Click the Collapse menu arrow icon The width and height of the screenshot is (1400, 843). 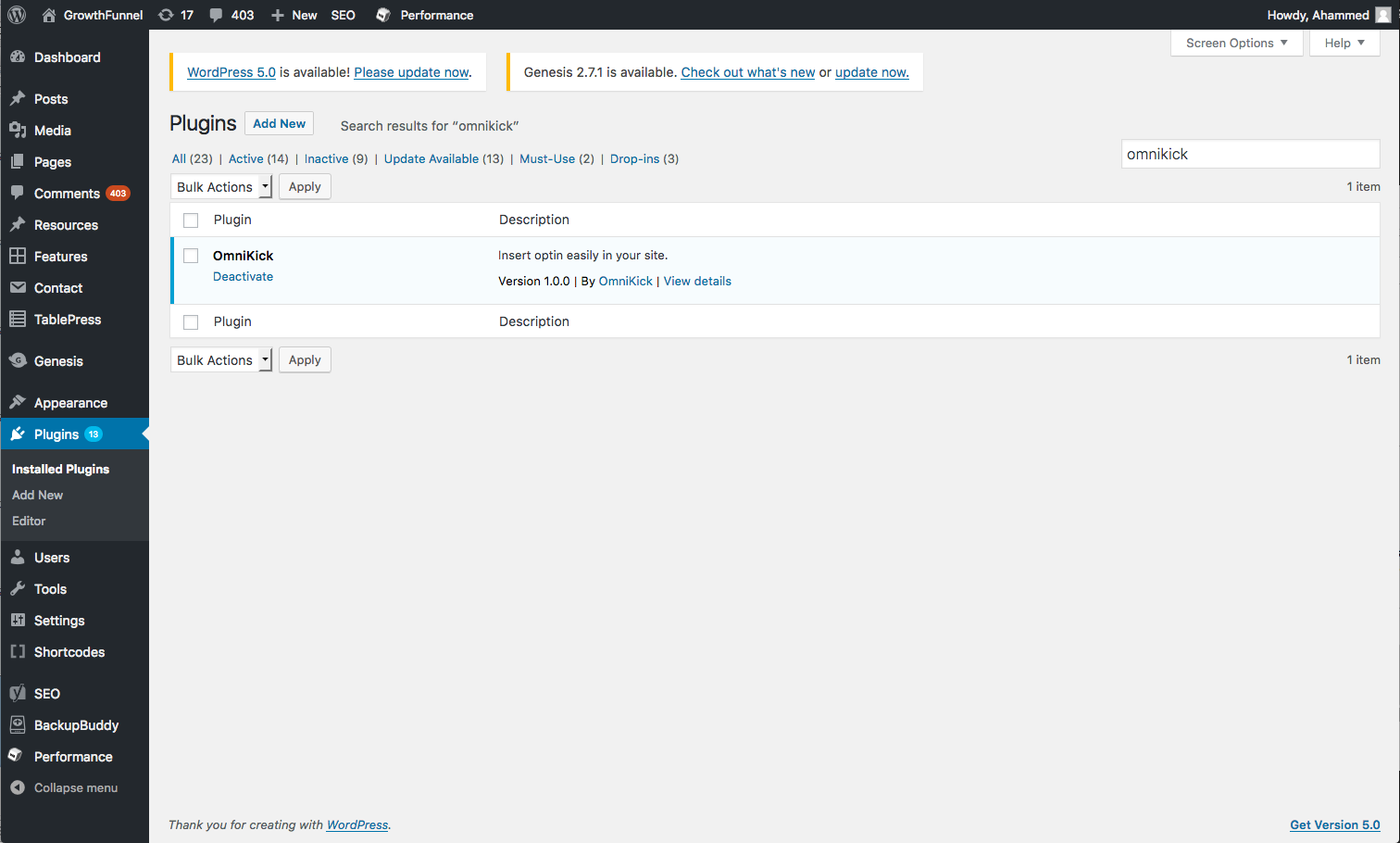pyautogui.click(x=18, y=787)
